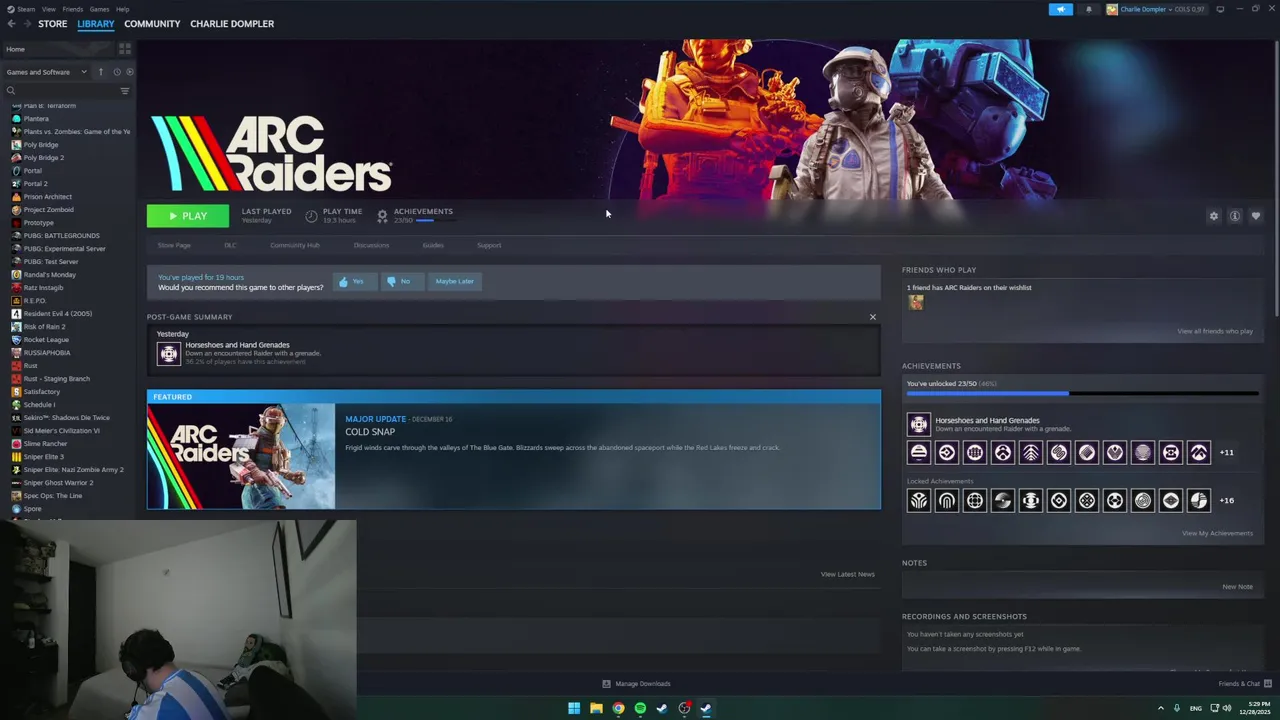Screen dimensions: 1280x720
Task: Click View Latest News link
Action: tap(848, 574)
